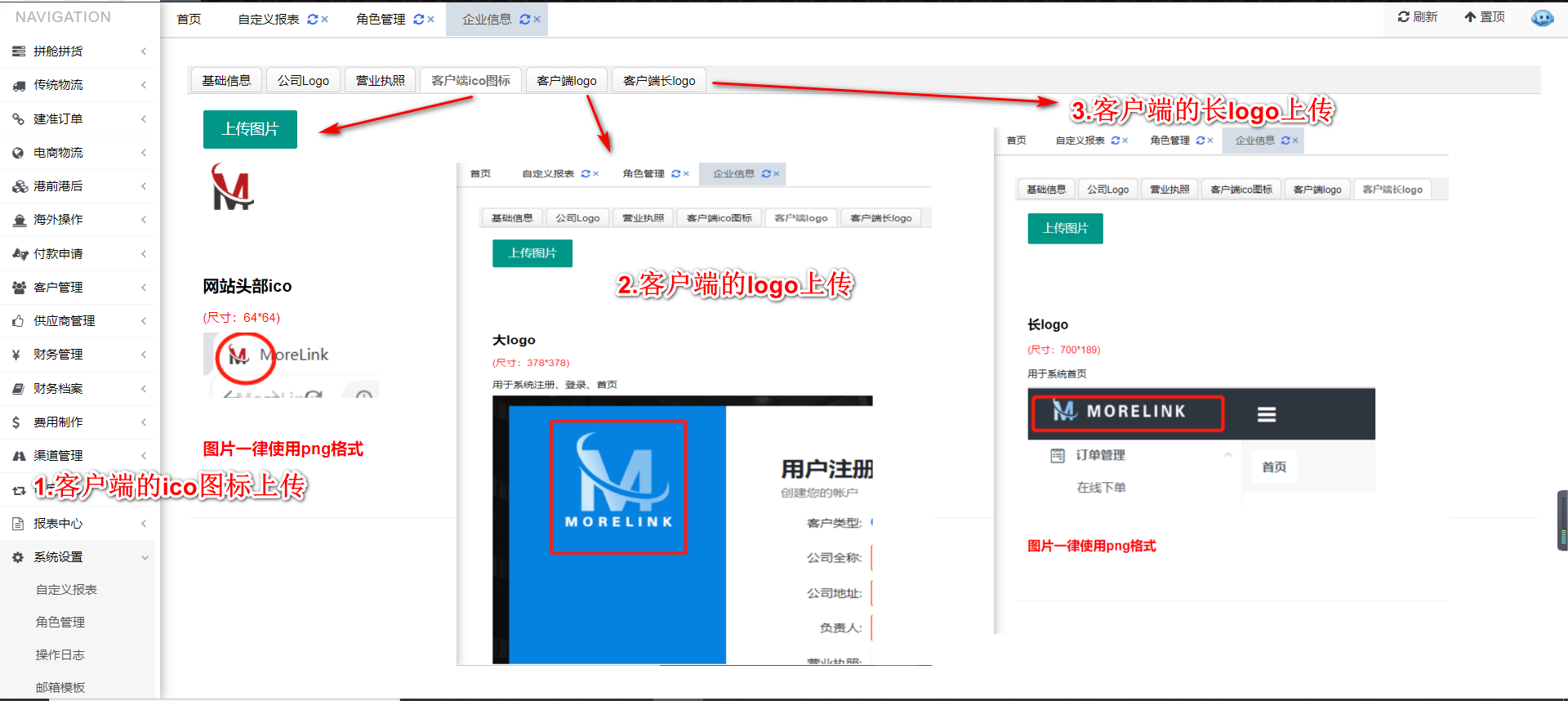Click the 港前港后 sidebar icon

pos(20,186)
